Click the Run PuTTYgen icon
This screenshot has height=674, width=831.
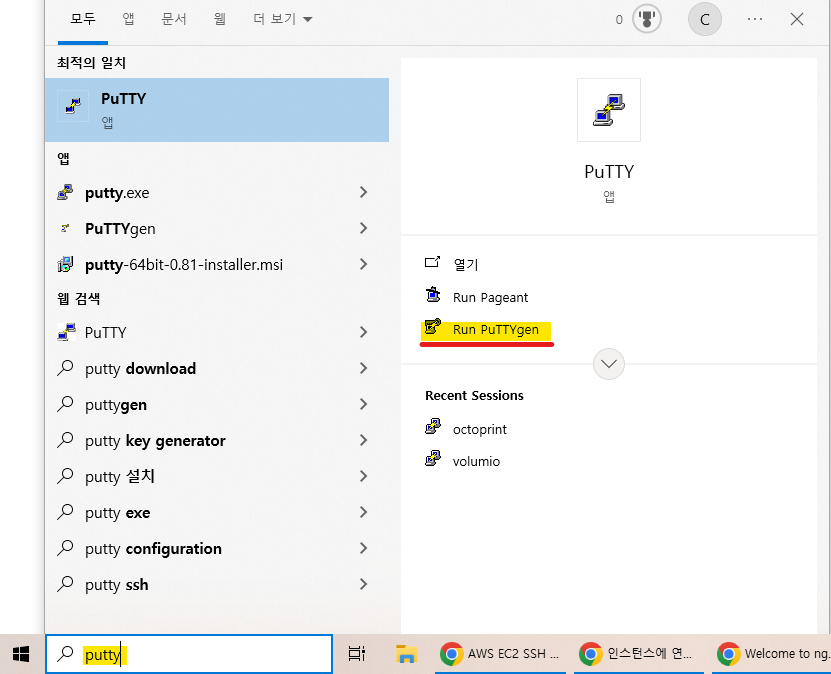click(432, 327)
